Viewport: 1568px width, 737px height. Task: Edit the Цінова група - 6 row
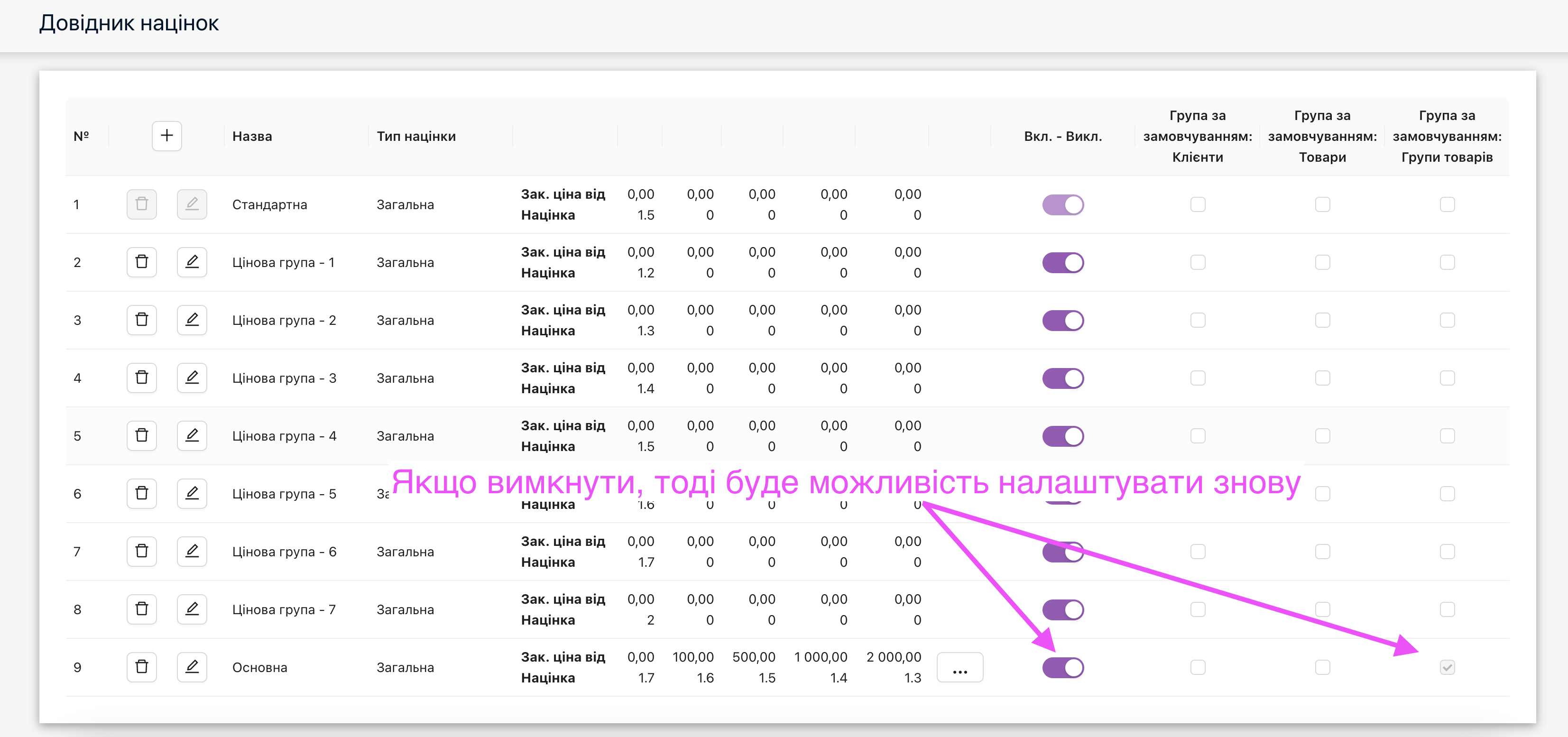pyautogui.click(x=192, y=552)
